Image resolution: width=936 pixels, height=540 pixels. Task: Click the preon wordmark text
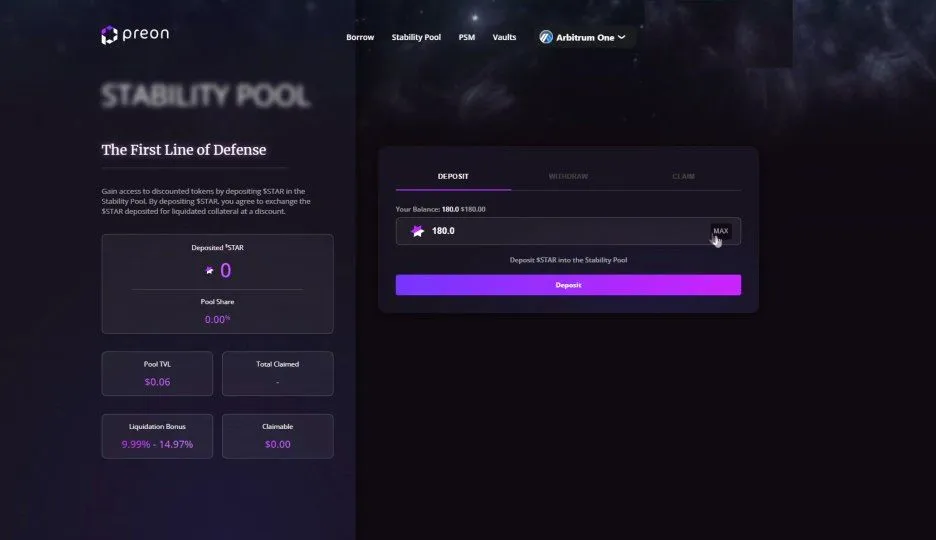tap(146, 34)
